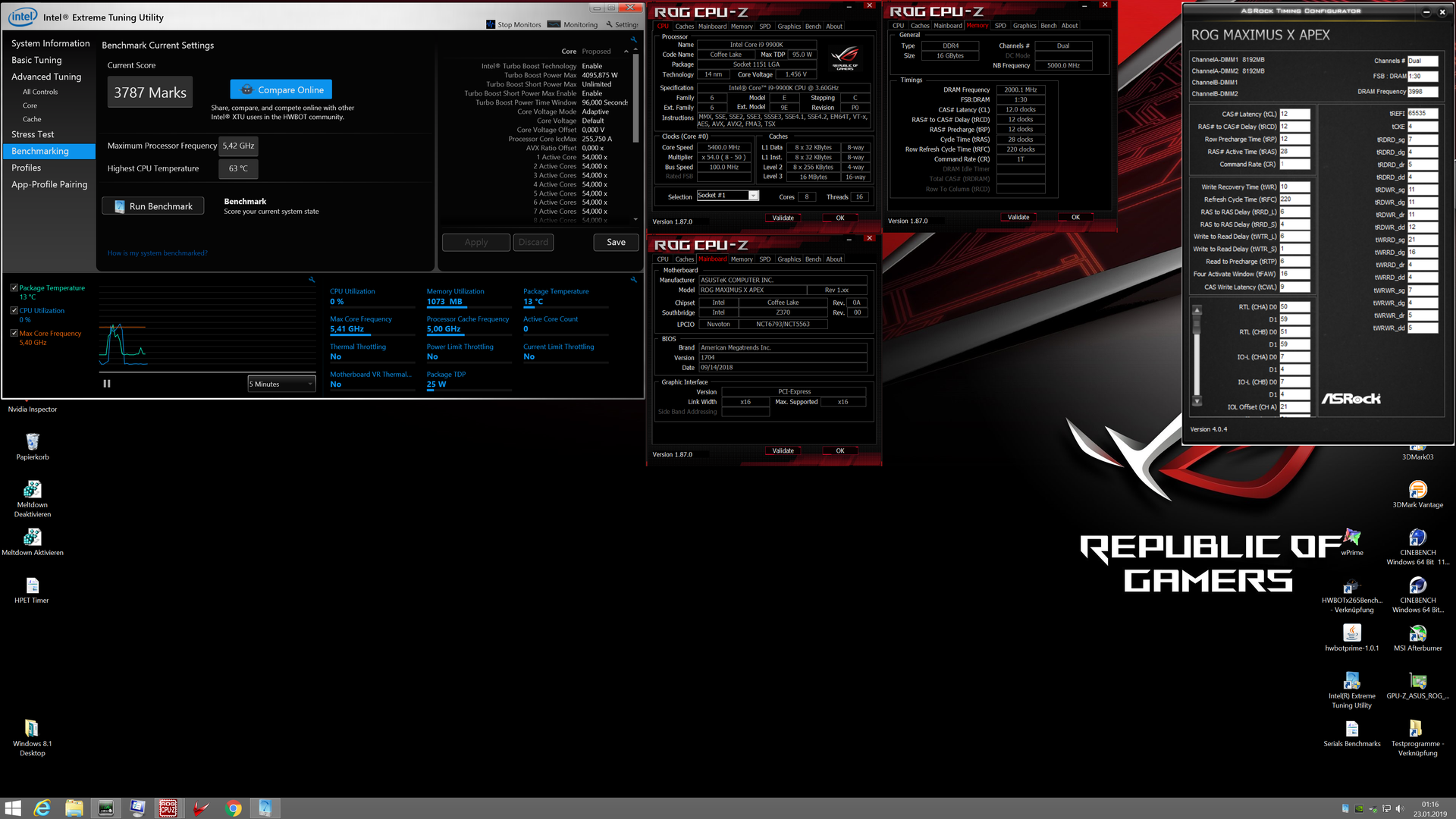
Task: Click scroll down arrow in Core settings list
Action: point(635,219)
